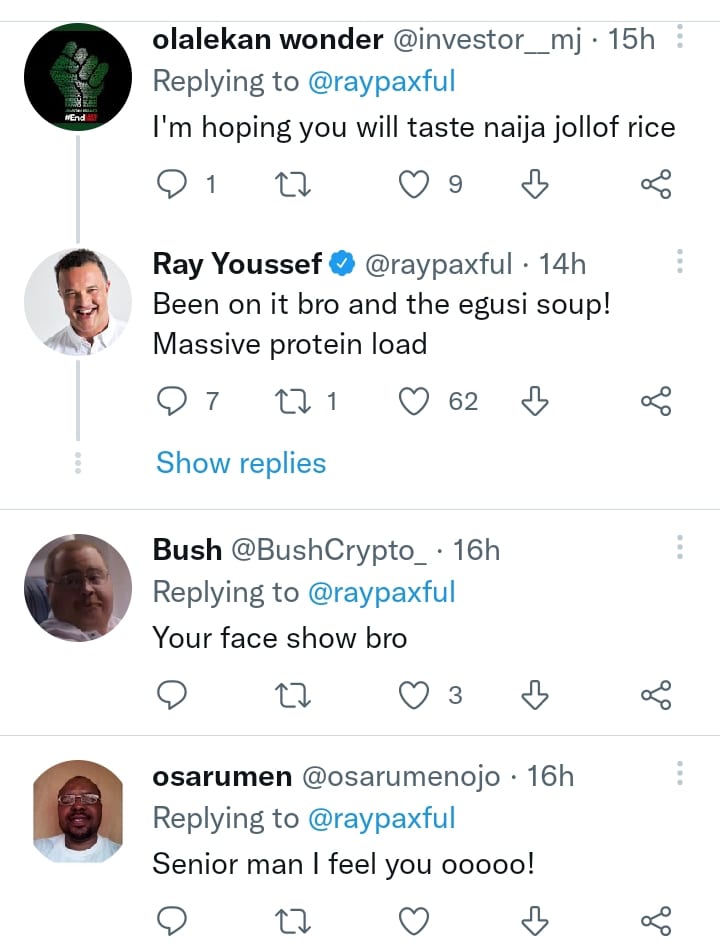The image size is (720, 952).
Task: Share Ray Youssef's reply tweet
Action: pos(655,402)
